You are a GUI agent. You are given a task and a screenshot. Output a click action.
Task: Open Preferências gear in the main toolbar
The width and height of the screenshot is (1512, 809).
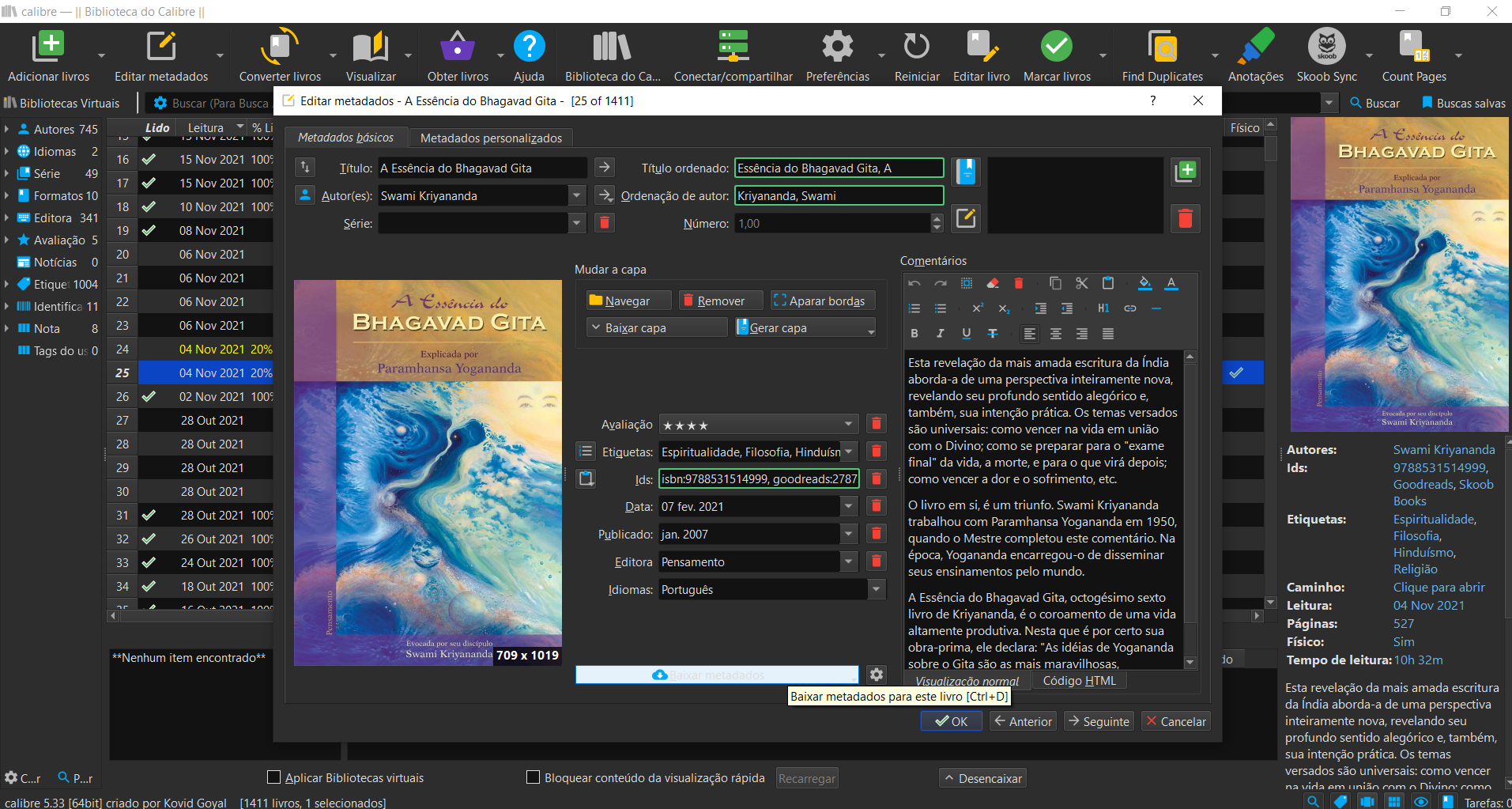(837, 47)
